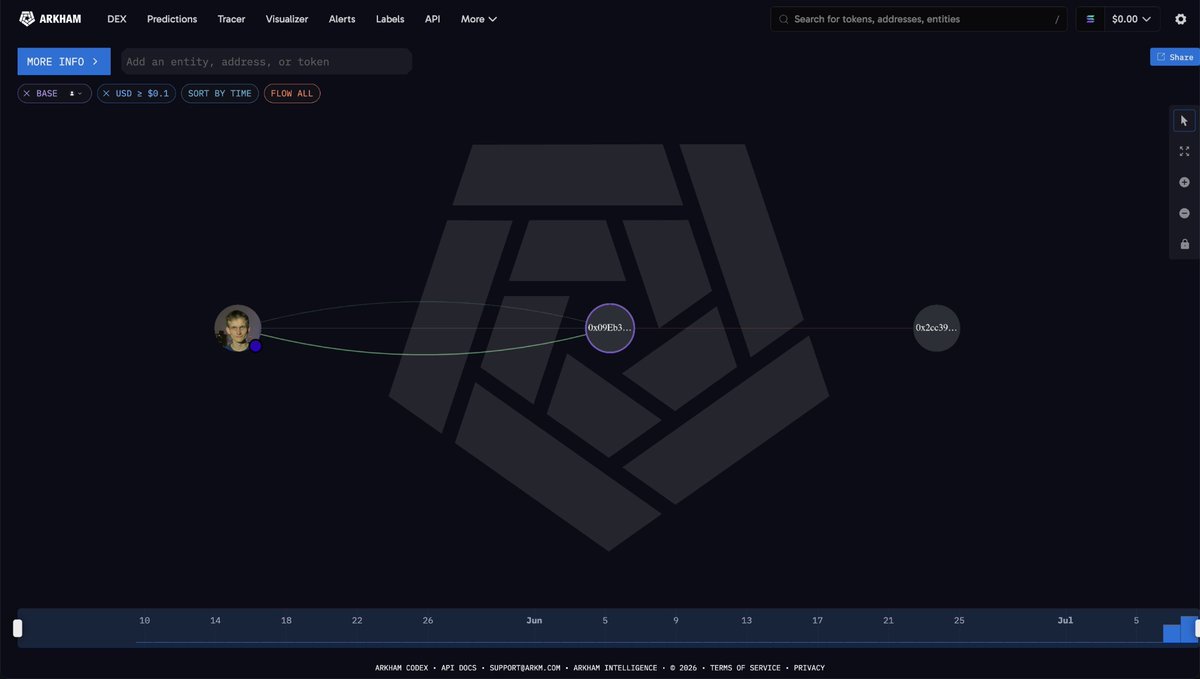Viewport: 1200px width, 679px height.
Task: Click the blue badge on the profile node
Action: [x=255, y=345]
